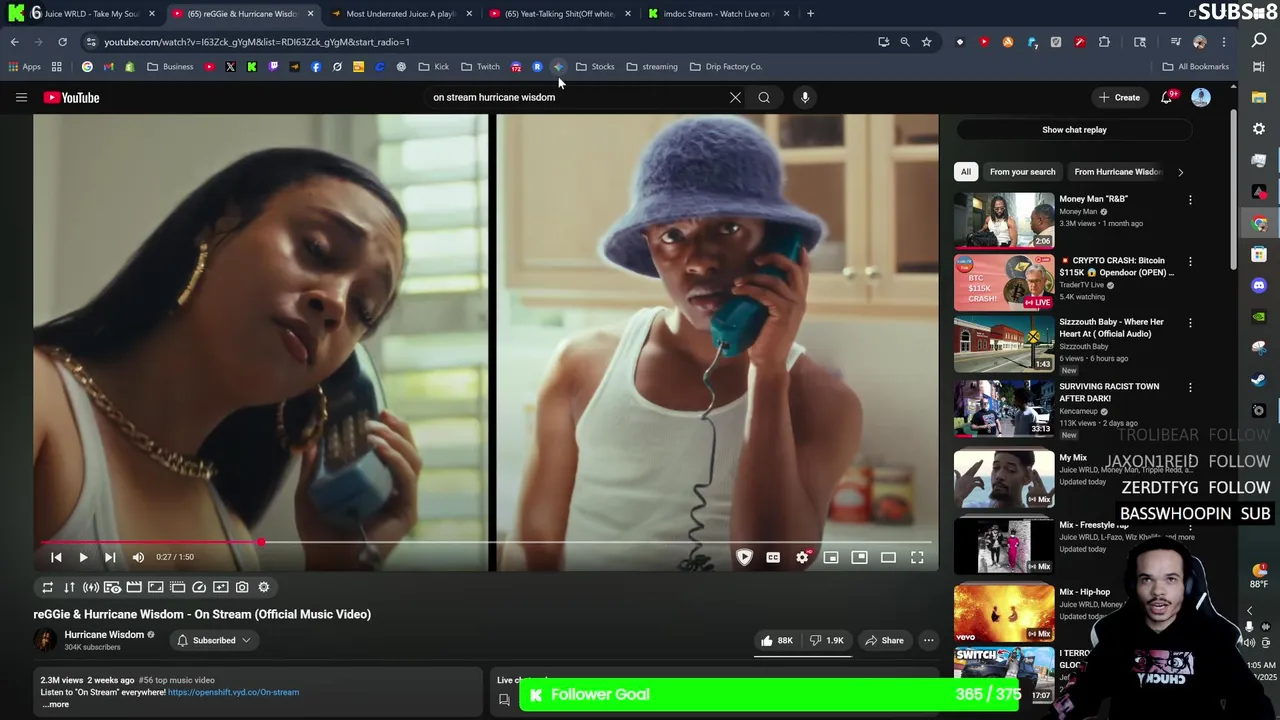Image resolution: width=1280 pixels, height=720 pixels.
Task: Bookmark this page with the star
Action: [926, 42]
